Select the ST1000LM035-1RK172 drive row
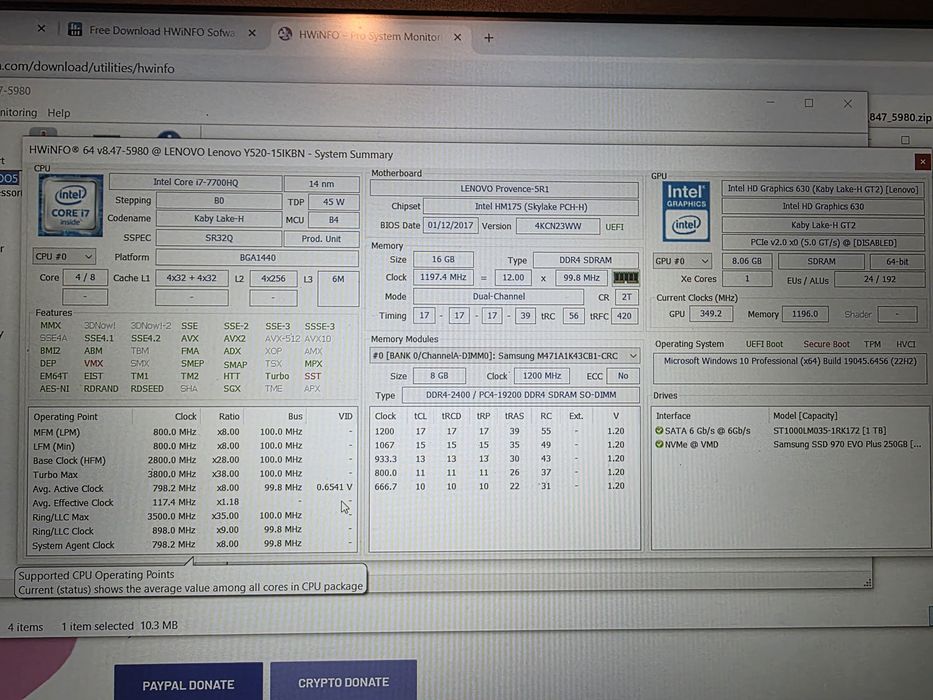933x700 pixels. click(x=789, y=430)
